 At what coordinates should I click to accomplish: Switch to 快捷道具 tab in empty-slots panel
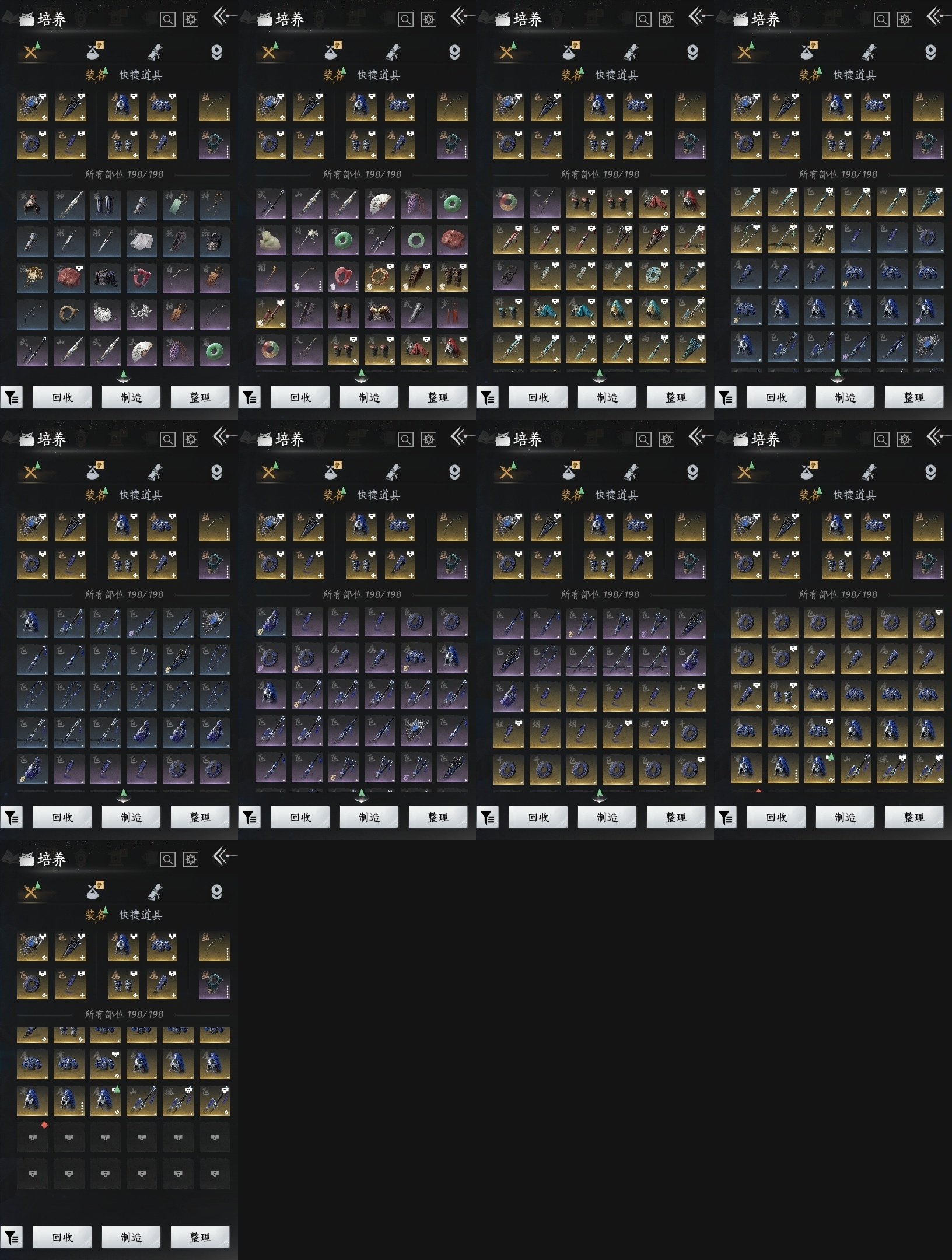pos(141,915)
